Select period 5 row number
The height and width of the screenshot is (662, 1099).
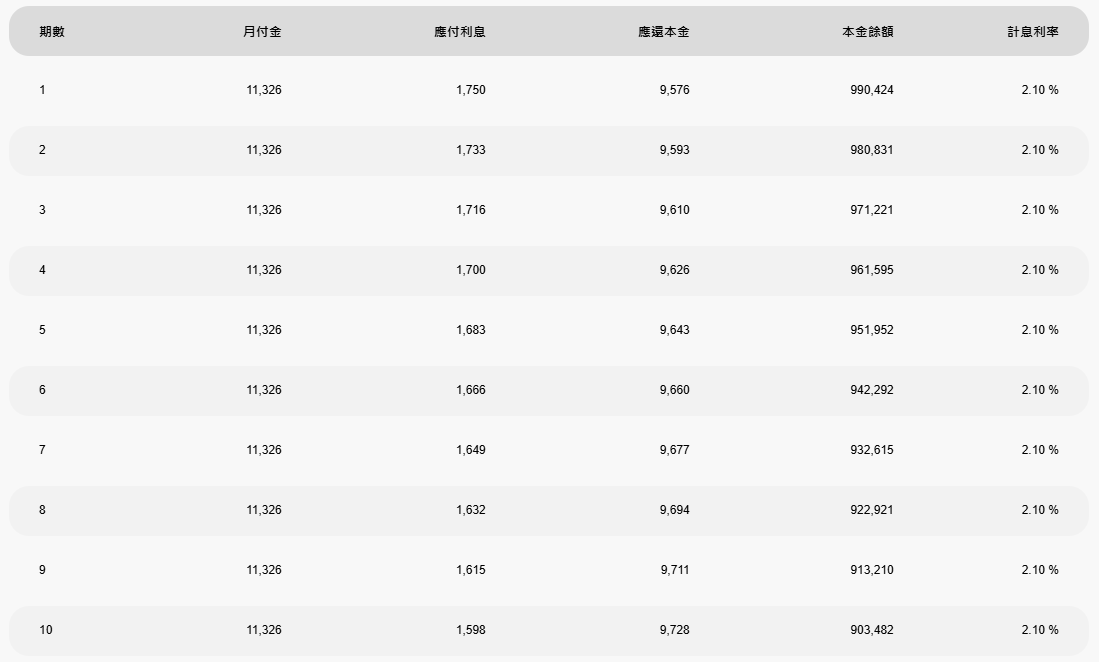[42, 330]
